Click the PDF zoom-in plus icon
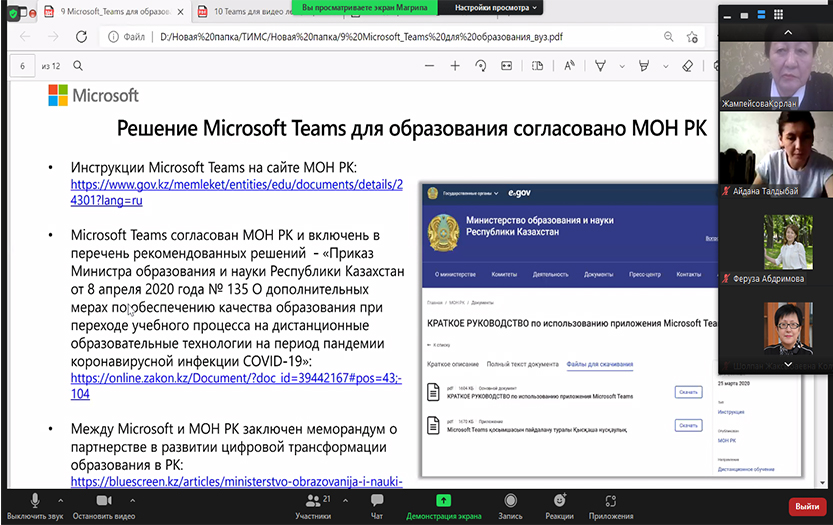The height and width of the screenshot is (525, 833). pyautogui.click(x=455, y=66)
